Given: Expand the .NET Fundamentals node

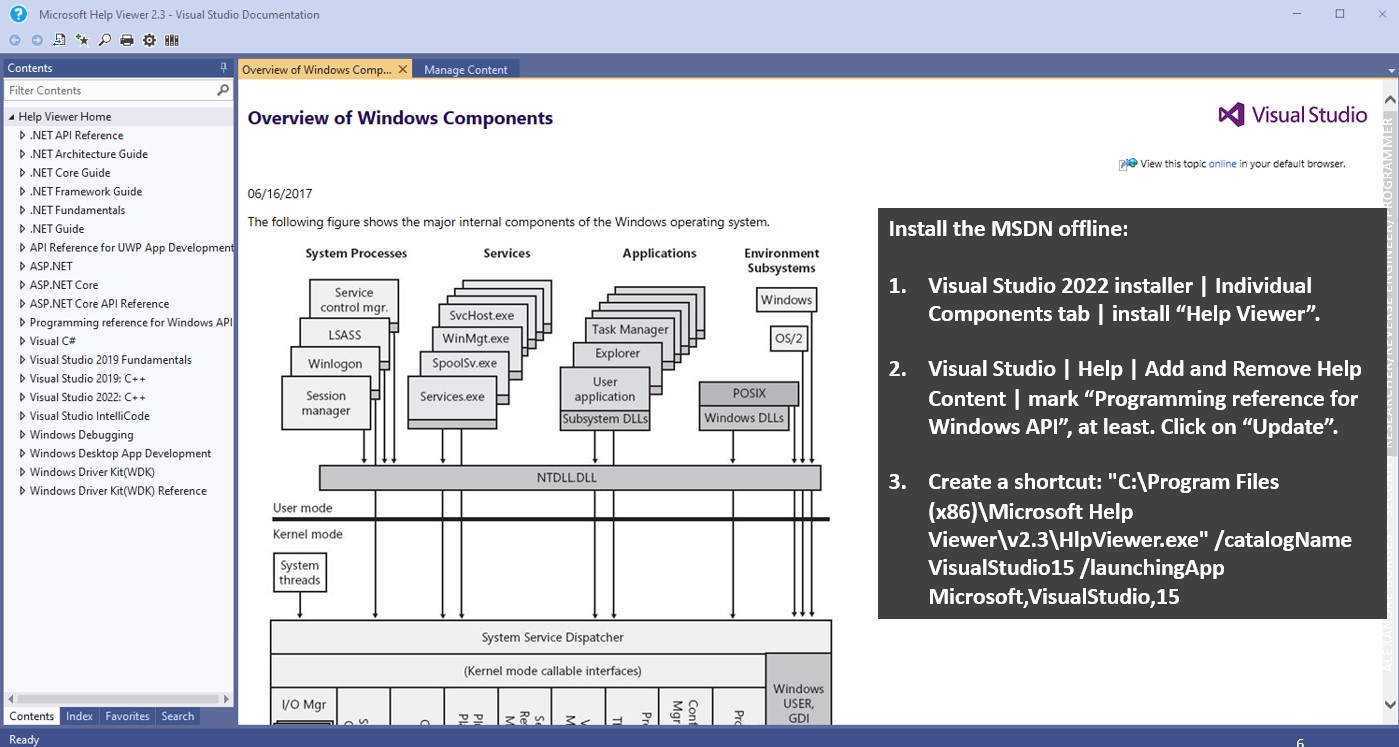Looking at the screenshot, I should 22,210.
